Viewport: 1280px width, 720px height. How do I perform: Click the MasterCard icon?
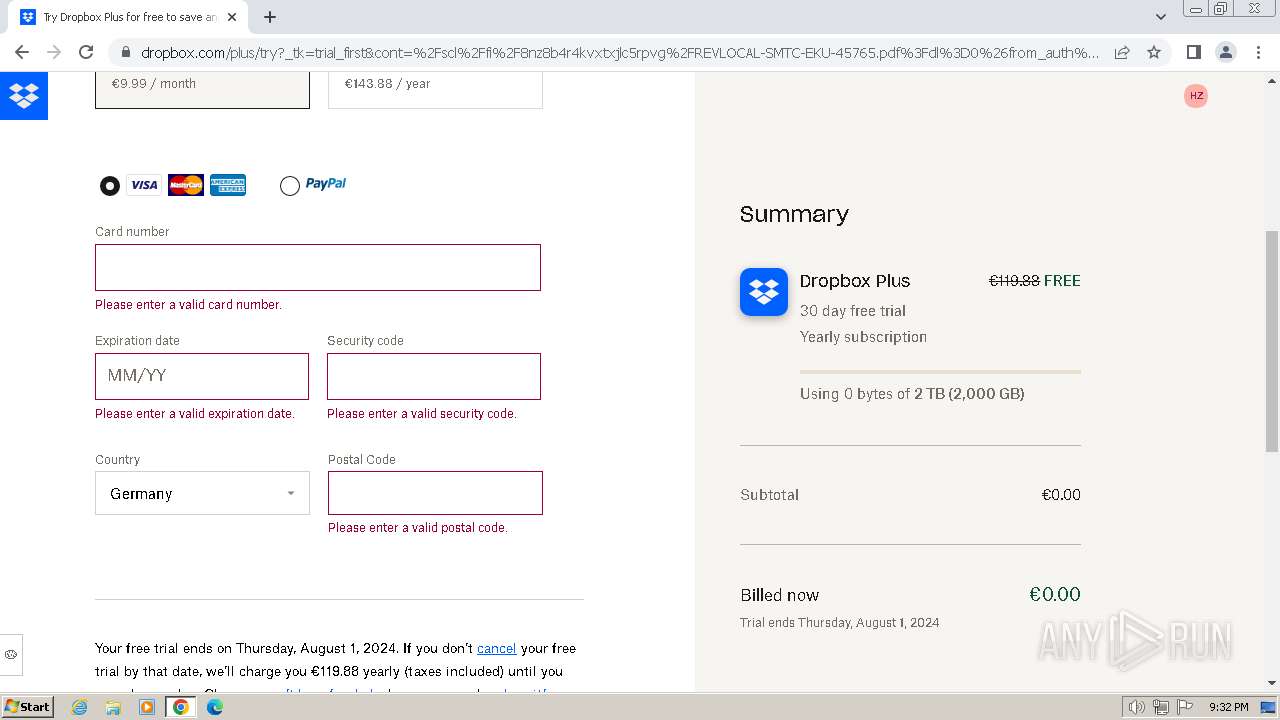tap(186, 185)
